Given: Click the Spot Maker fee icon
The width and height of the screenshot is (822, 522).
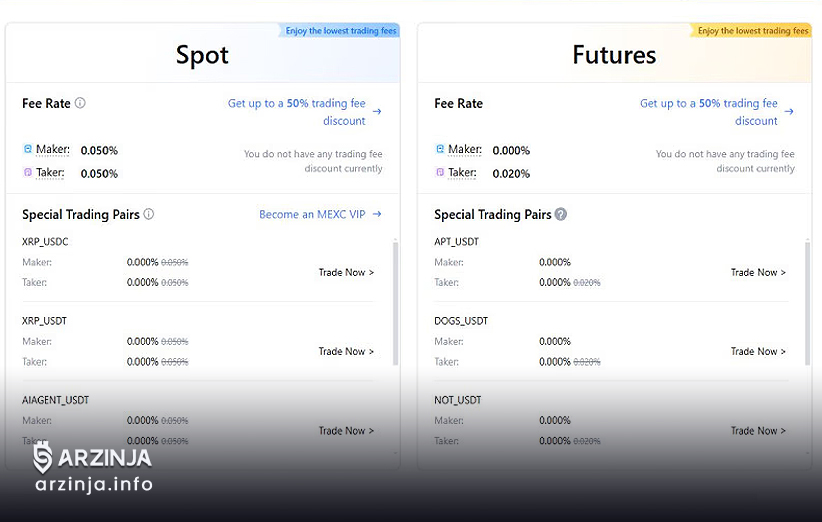Looking at the screenshot, I should [28, 150].
